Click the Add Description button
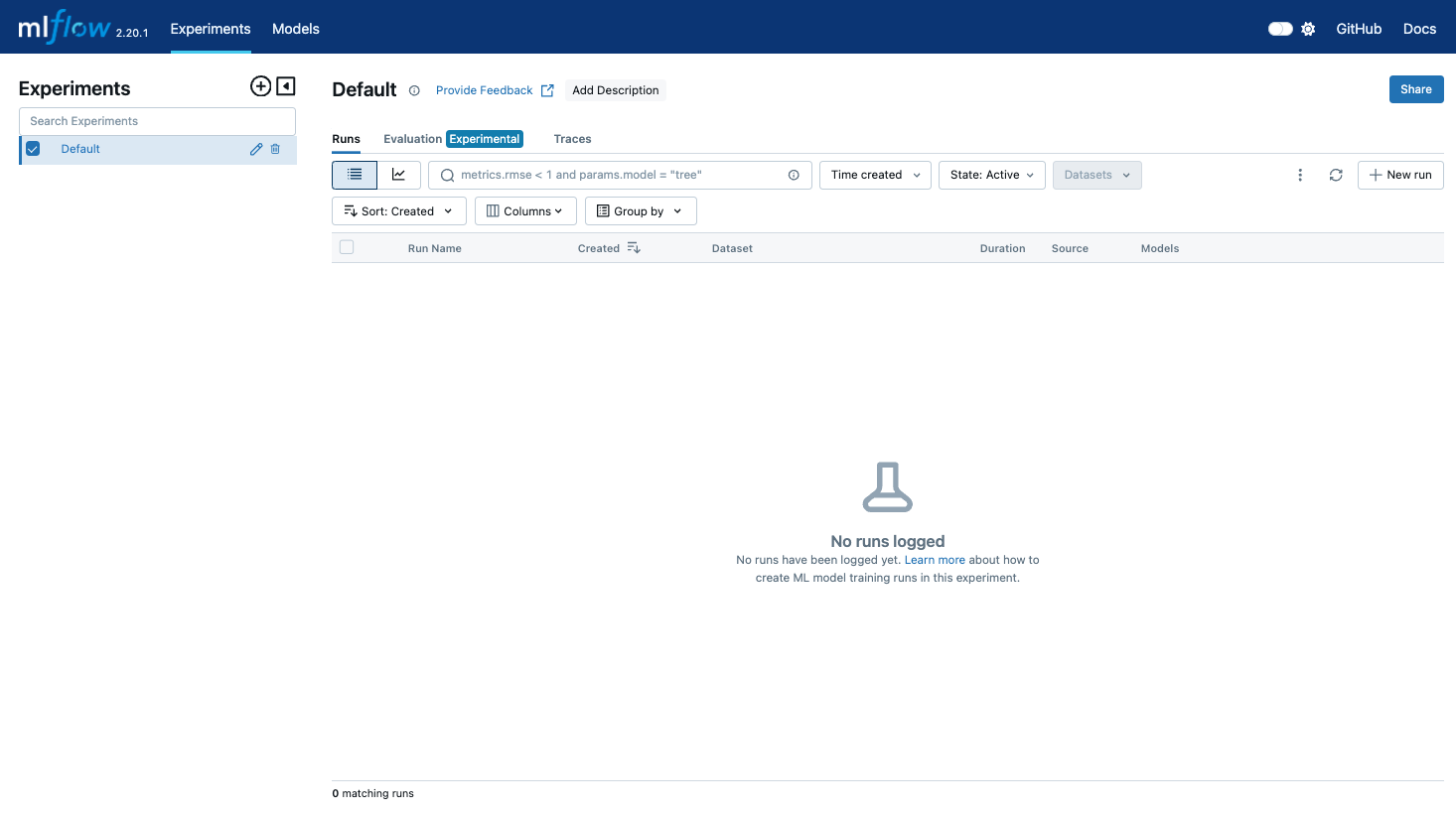The height and width of the screenshot is (814, 1456). [616, 90]
